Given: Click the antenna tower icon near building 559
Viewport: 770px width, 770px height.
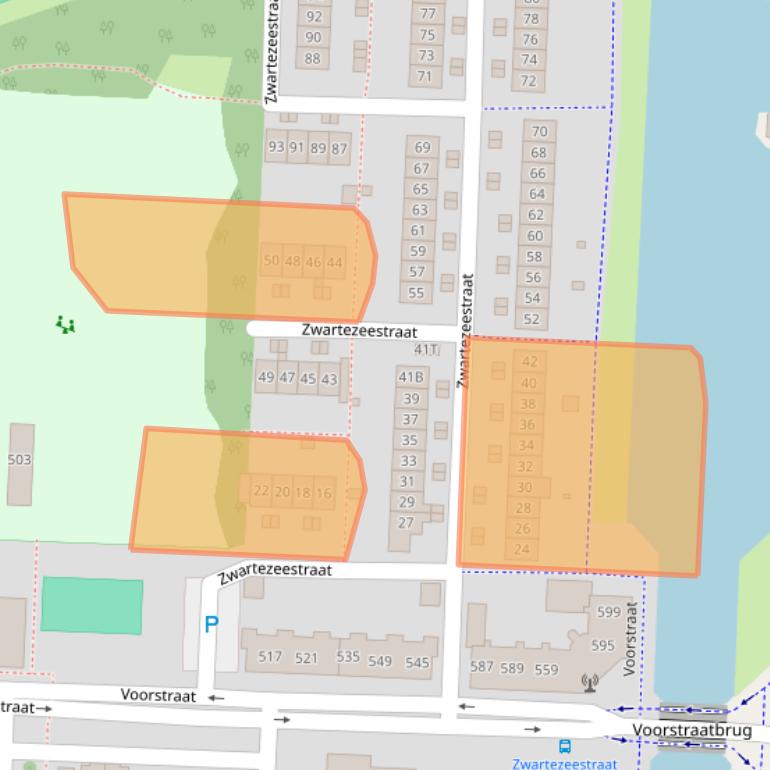Looking at the screenshot, I should pyautogui.click(x=590, y=683).
